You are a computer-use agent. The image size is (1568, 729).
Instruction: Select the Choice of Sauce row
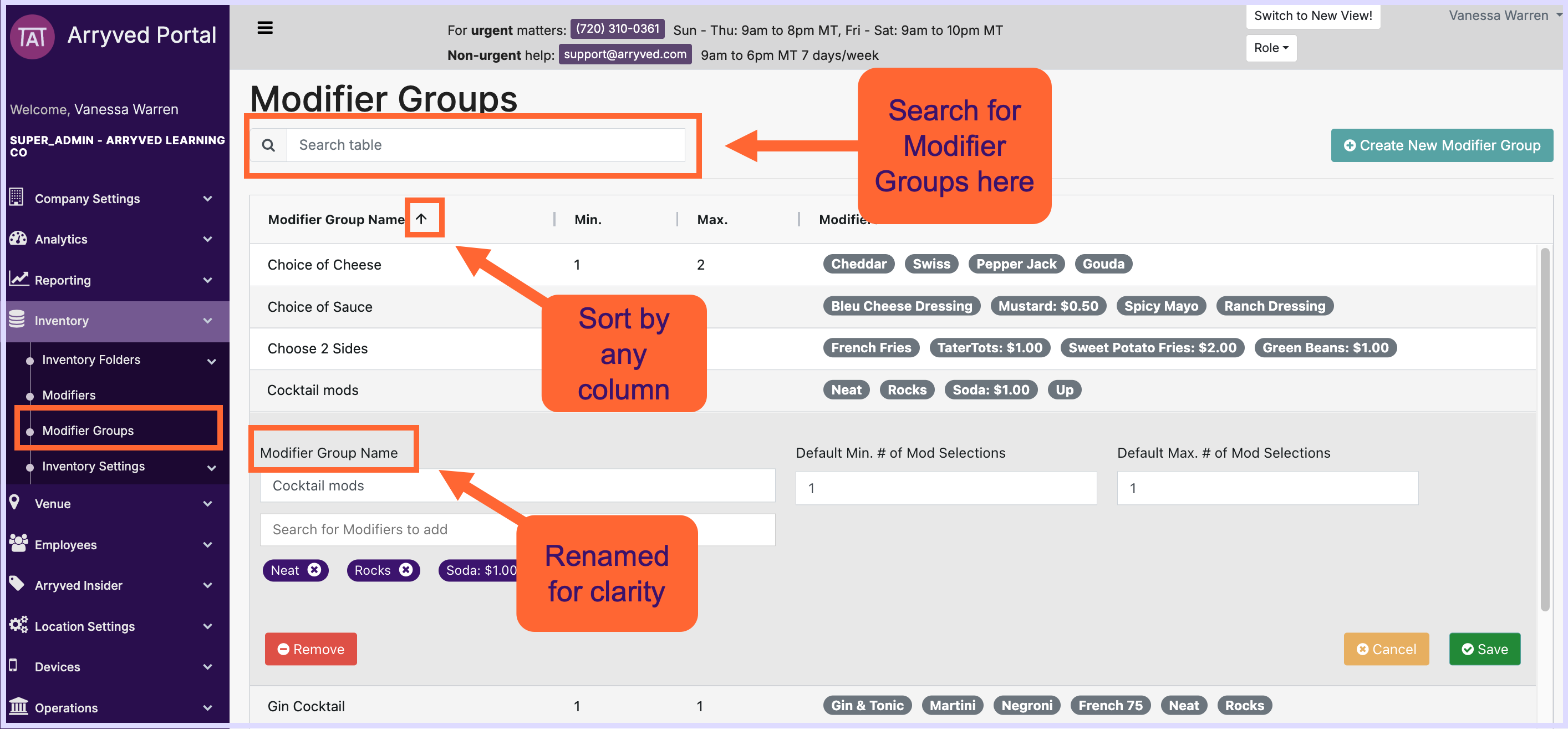click(x=892, y=306)
